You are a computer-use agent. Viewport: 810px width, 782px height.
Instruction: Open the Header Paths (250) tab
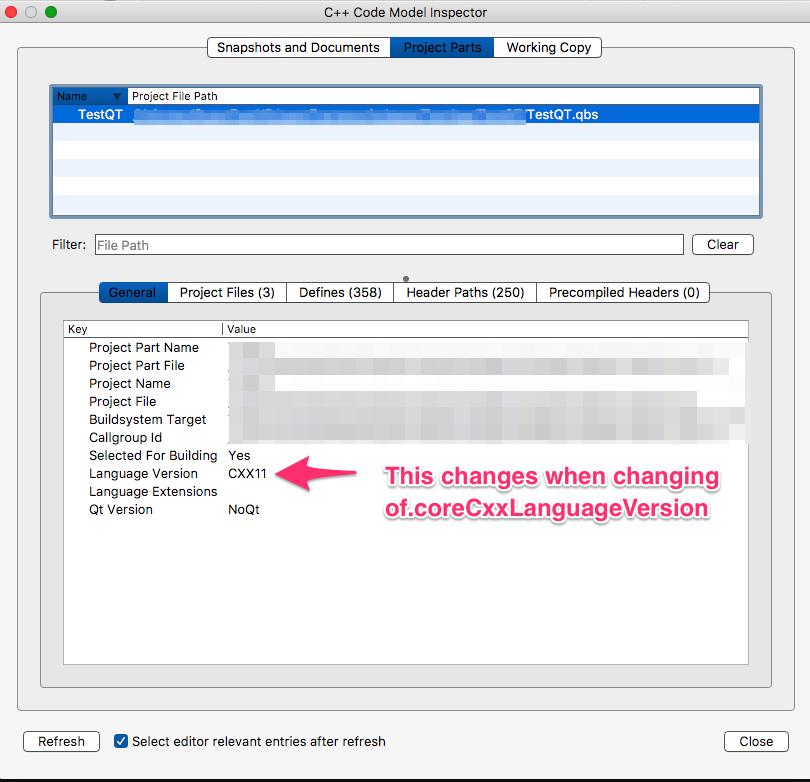(x=464, y=292)
